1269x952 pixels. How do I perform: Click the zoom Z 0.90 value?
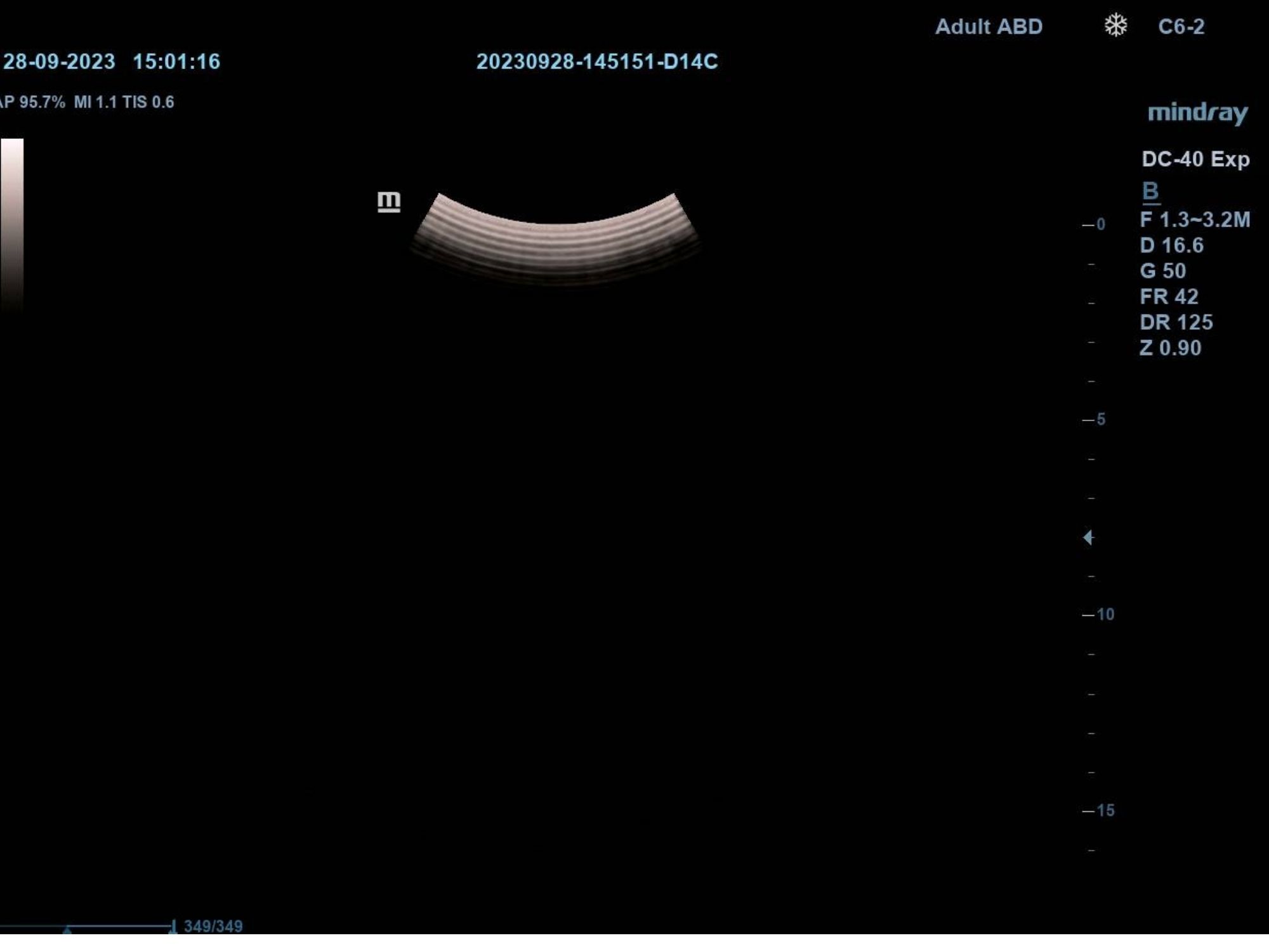(1170, 348)
